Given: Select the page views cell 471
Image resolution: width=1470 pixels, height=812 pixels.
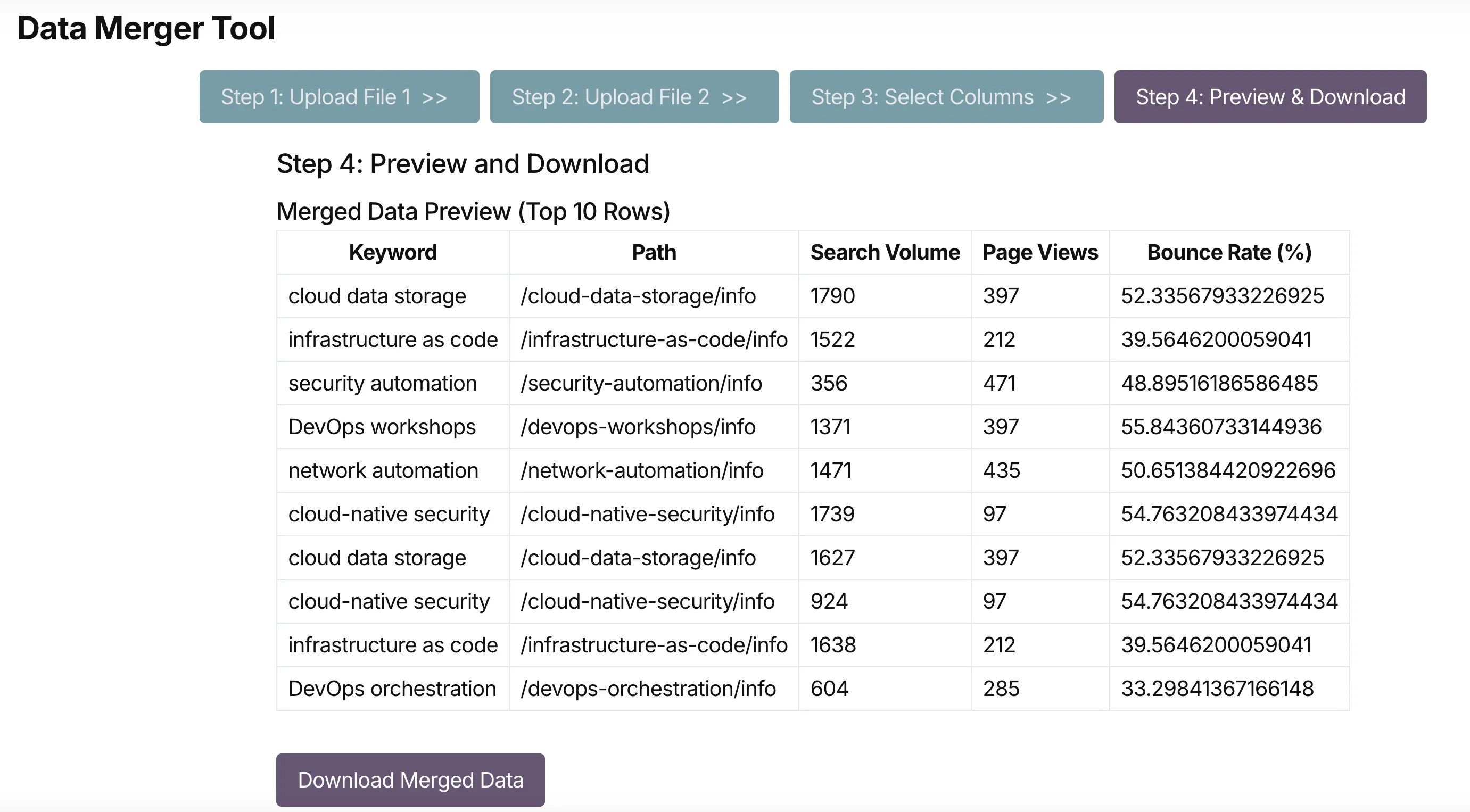Looking at the screenshot, I should pos(1040,384).
